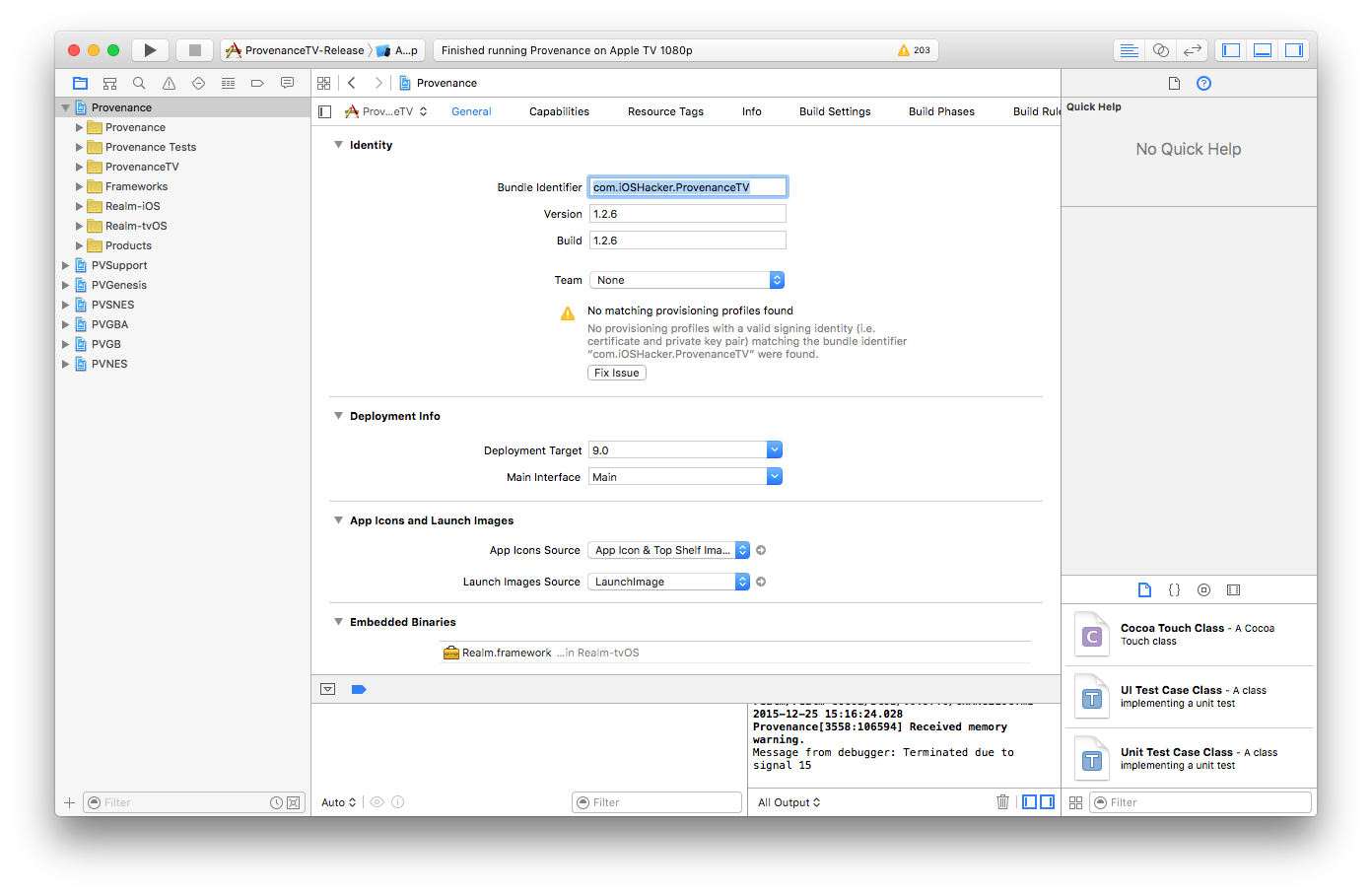
Task: Show the Object library
Action: 1203,589
